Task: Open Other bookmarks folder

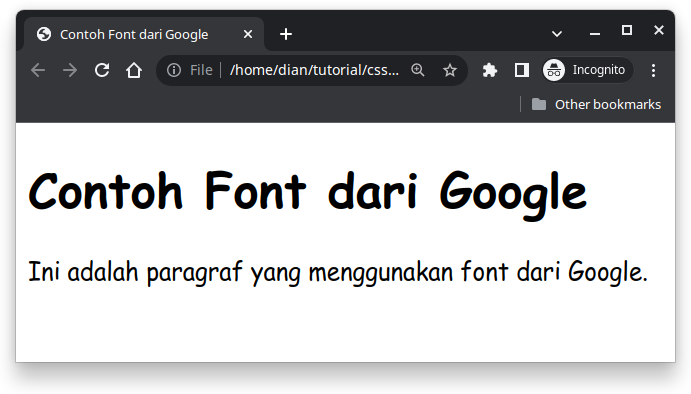Action: (x=596, y=104)
